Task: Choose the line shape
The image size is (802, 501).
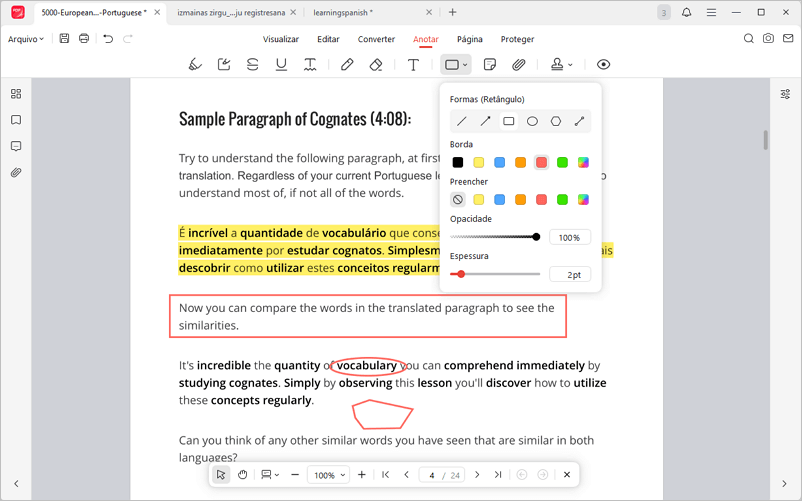Action: [461, 121]
